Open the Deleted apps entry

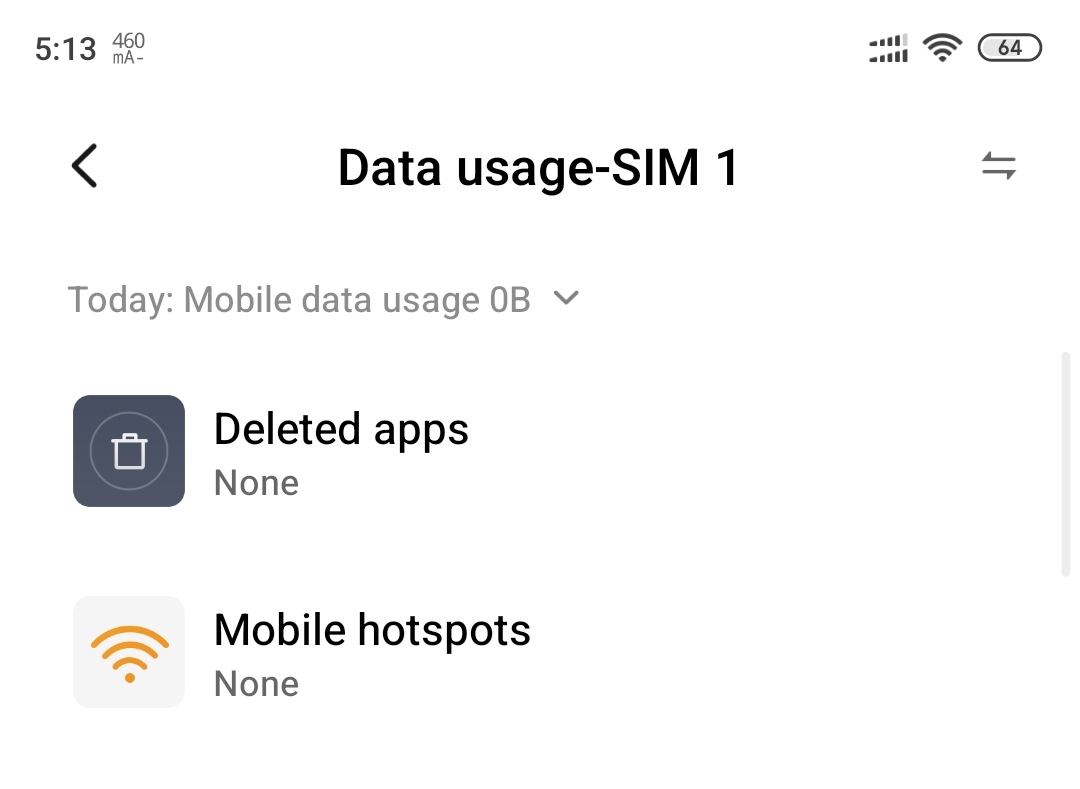pyautogui.click(x=540, y=451)
